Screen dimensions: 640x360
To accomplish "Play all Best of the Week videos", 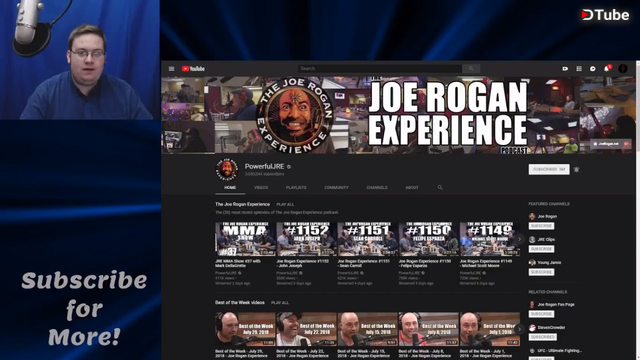I will (x=280, y=303).
